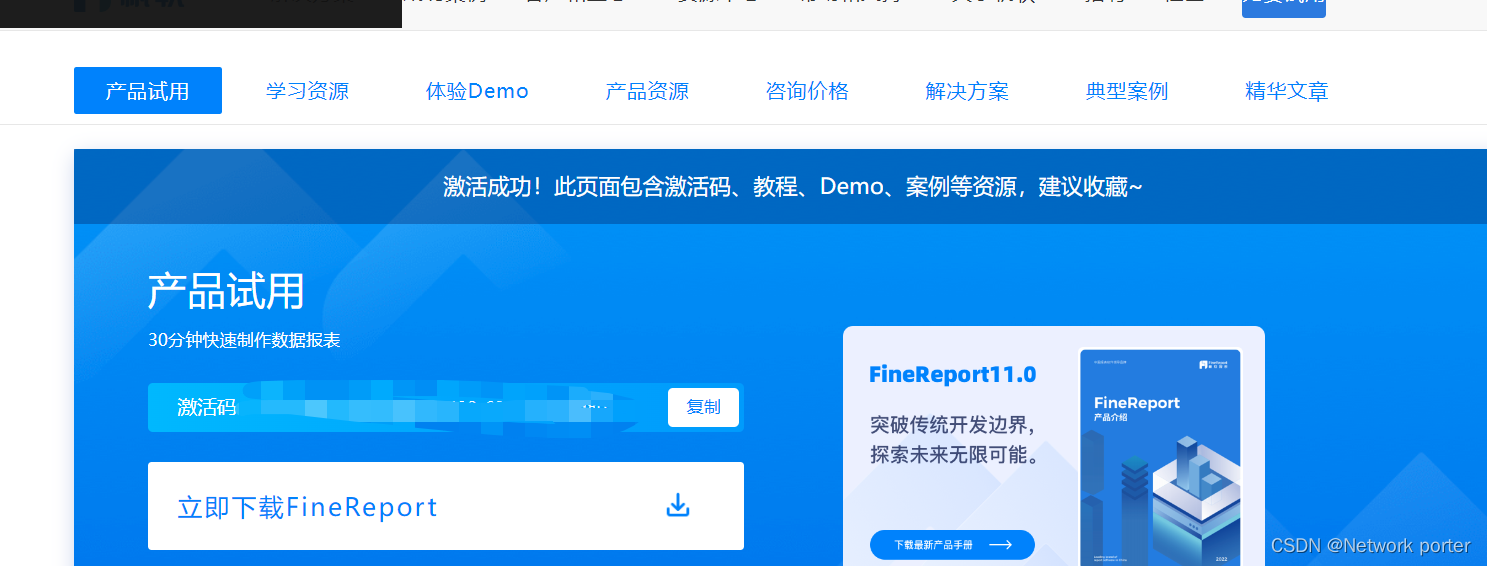
Task: View the 典型案例 tab
Action: pyautogui.click(x=1127, y=91)
